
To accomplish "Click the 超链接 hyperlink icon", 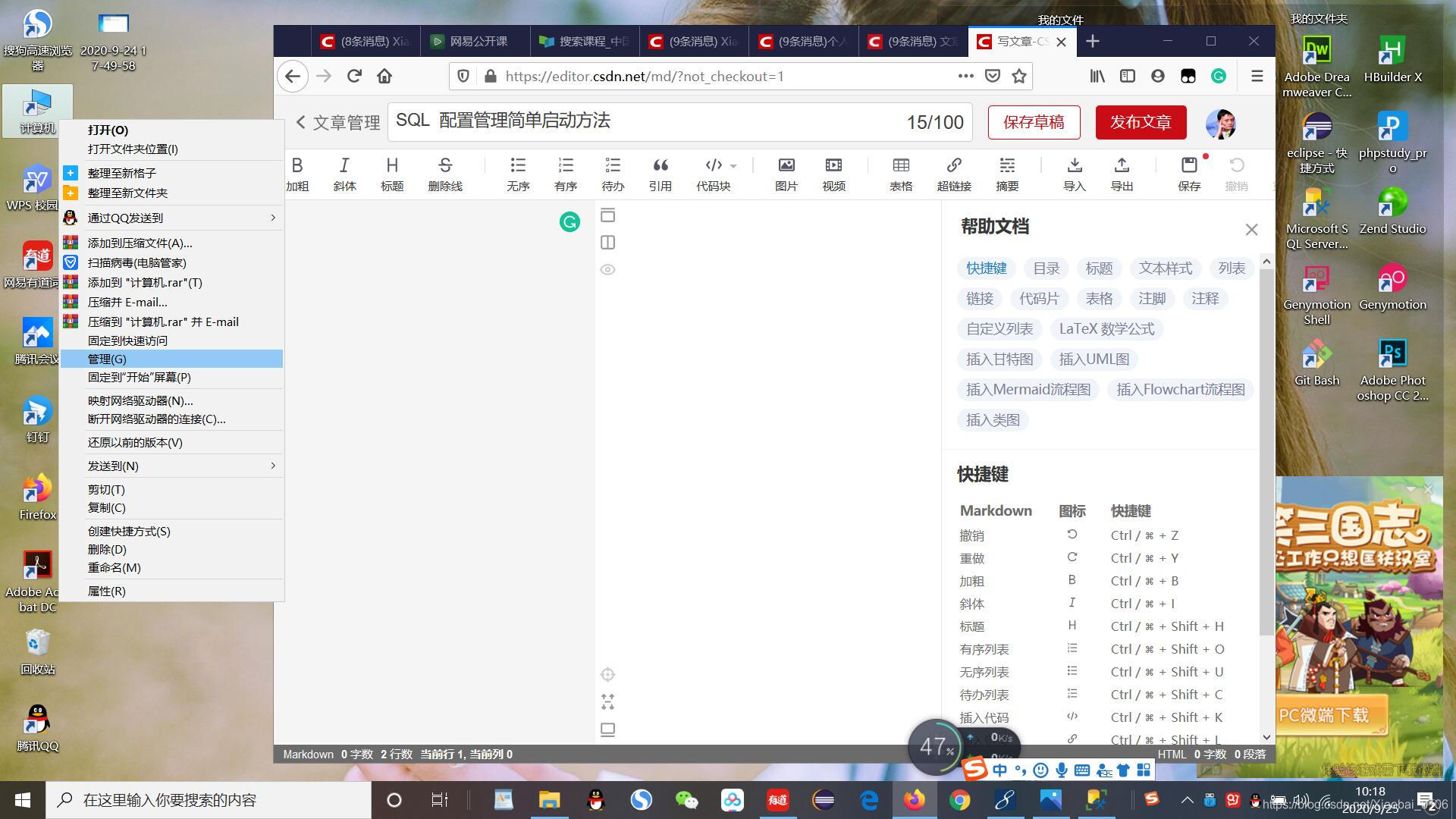I will click(x=954, y=166).
